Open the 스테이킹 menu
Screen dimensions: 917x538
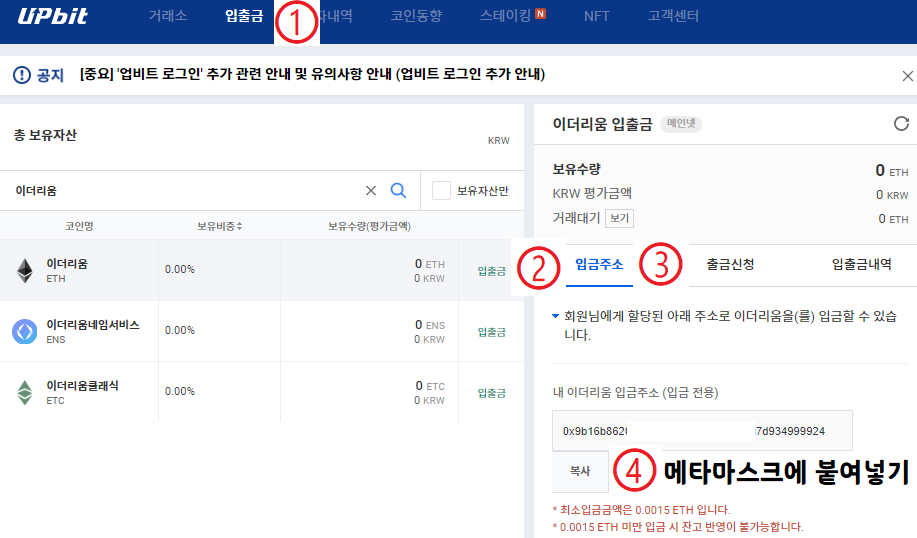(x=505, y=16)
